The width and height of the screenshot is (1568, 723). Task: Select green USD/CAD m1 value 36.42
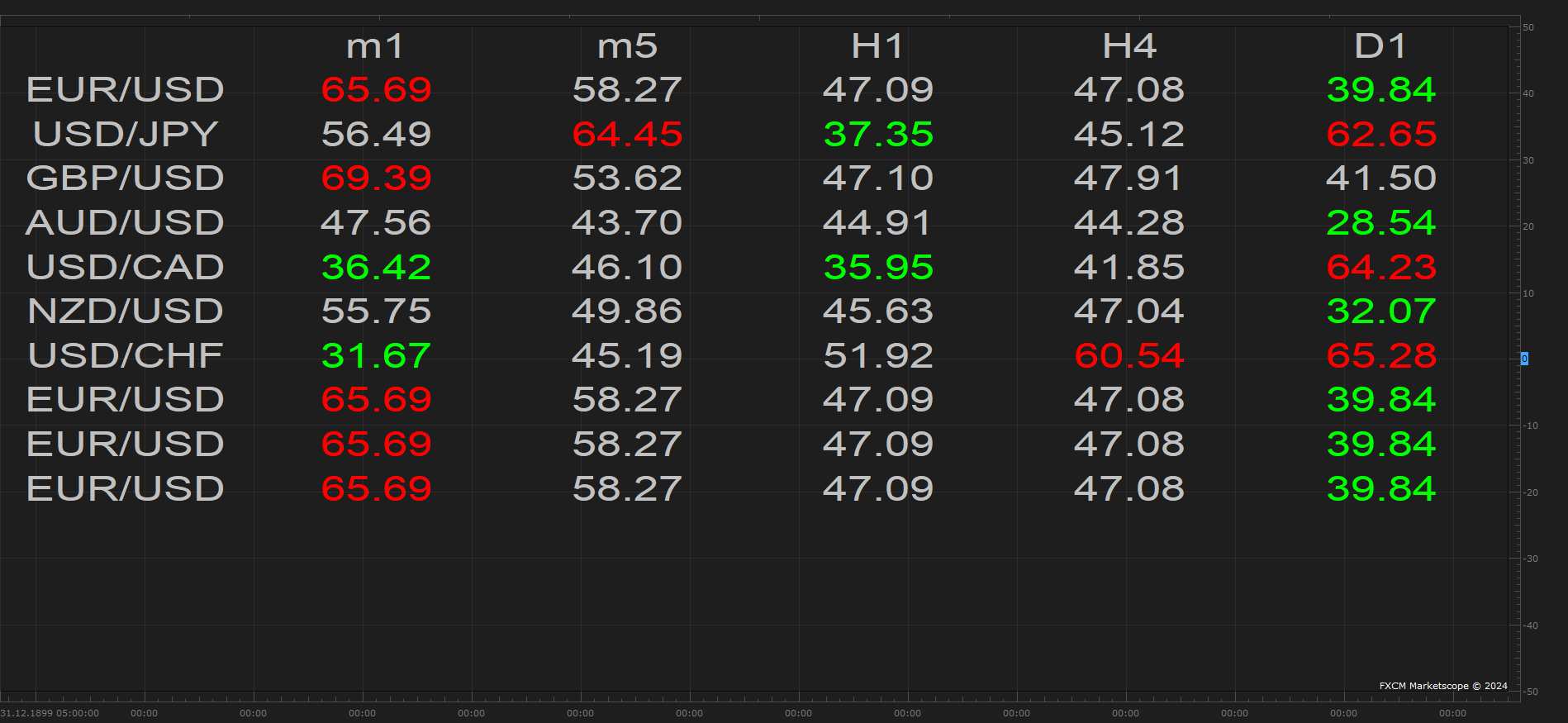[x=377, y=268]
